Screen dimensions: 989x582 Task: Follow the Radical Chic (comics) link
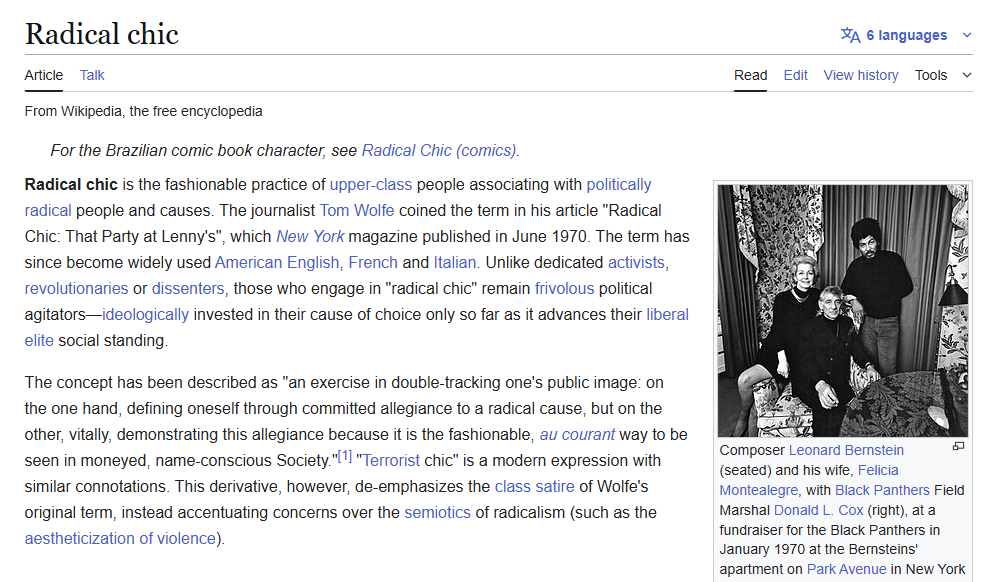tap(439, 150)
